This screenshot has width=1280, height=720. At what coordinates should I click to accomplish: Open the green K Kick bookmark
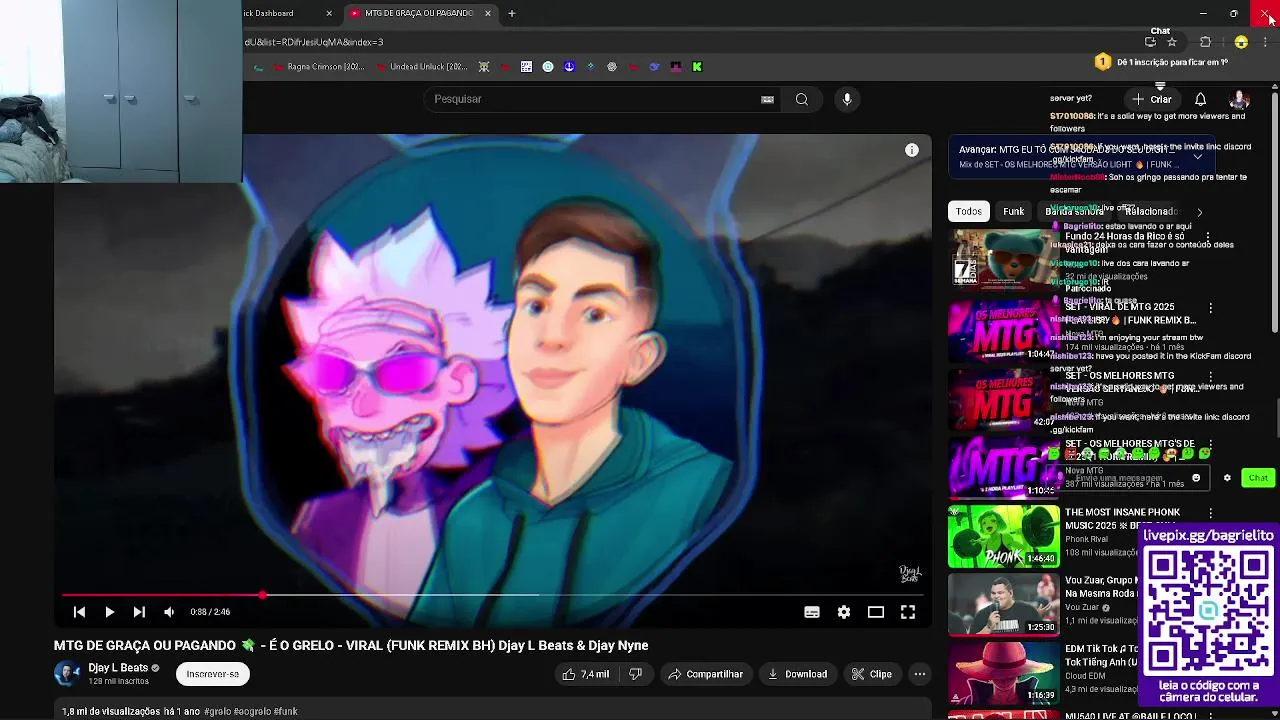(x=697, y=67)
